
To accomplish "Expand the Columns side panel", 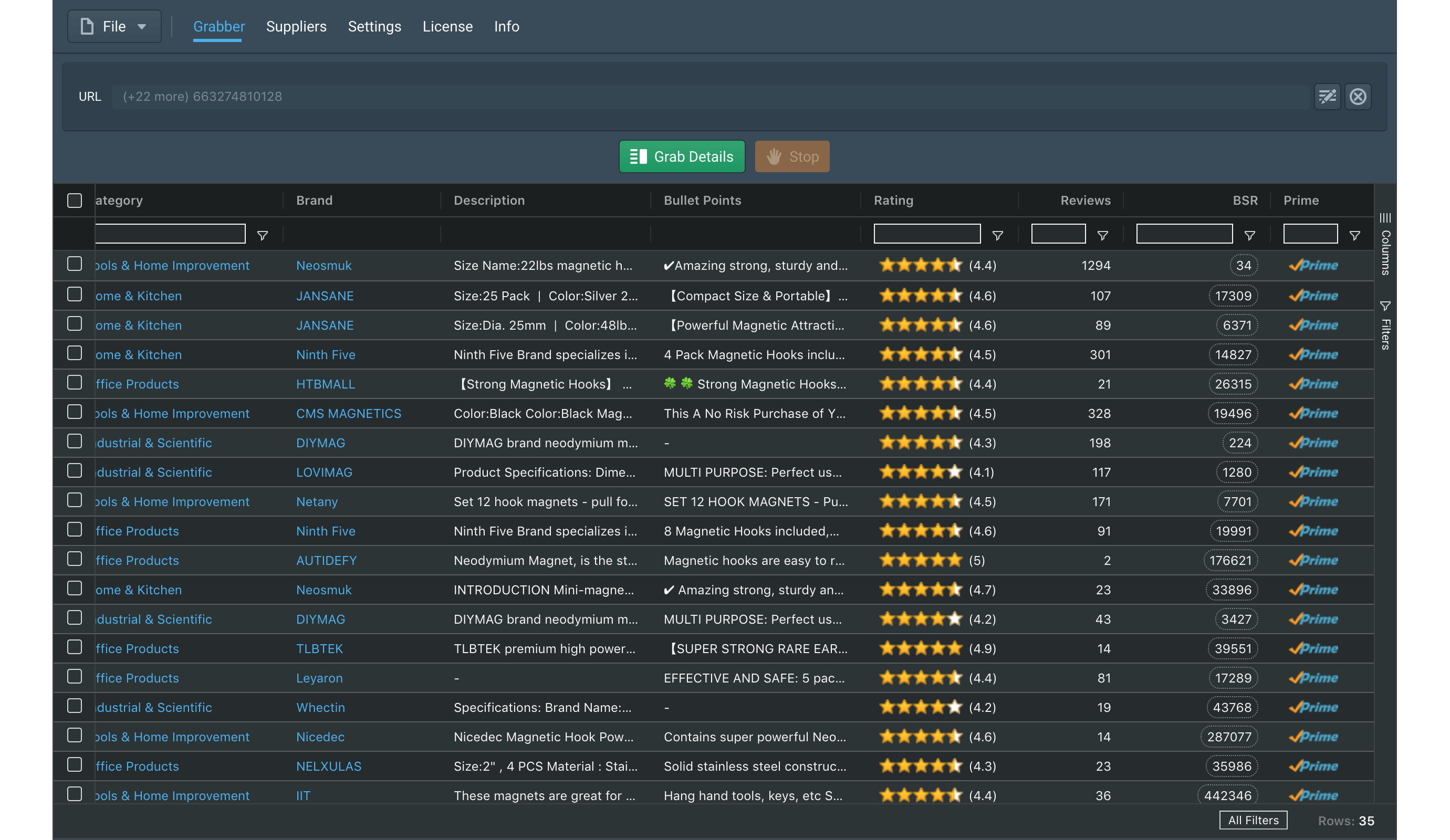I will pyautogui.click(x=1385, y=244).
